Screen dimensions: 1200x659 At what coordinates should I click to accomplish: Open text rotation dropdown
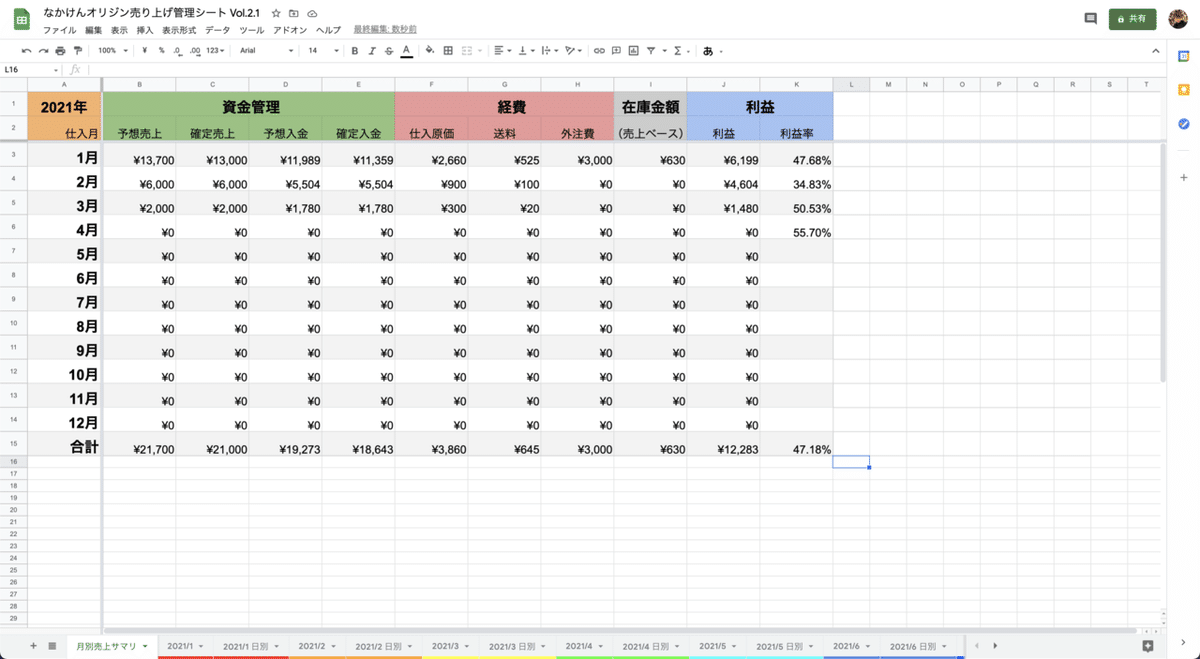(573, 50)
